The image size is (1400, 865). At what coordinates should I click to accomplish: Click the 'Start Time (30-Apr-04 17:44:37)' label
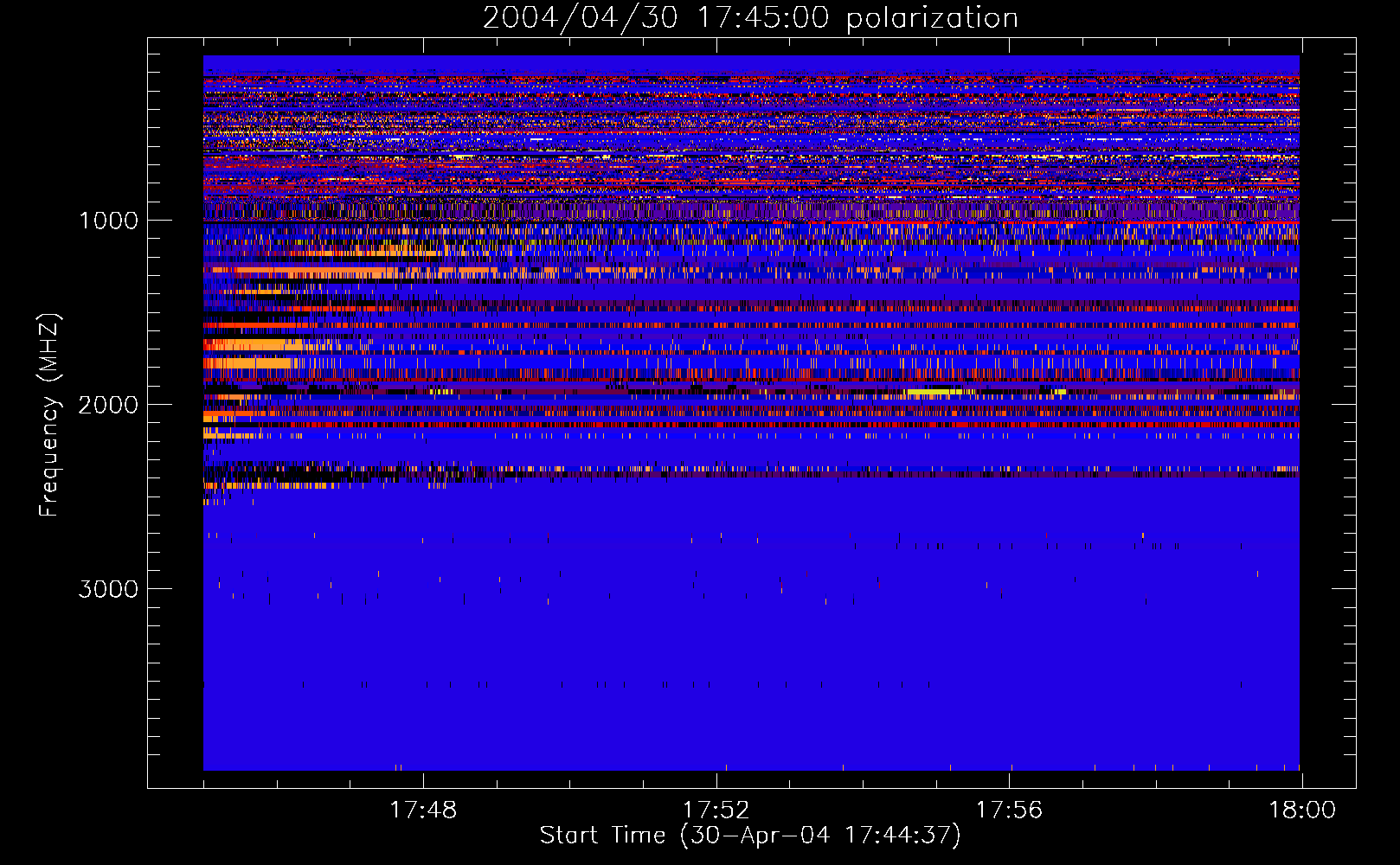click(x=750, y=836)
